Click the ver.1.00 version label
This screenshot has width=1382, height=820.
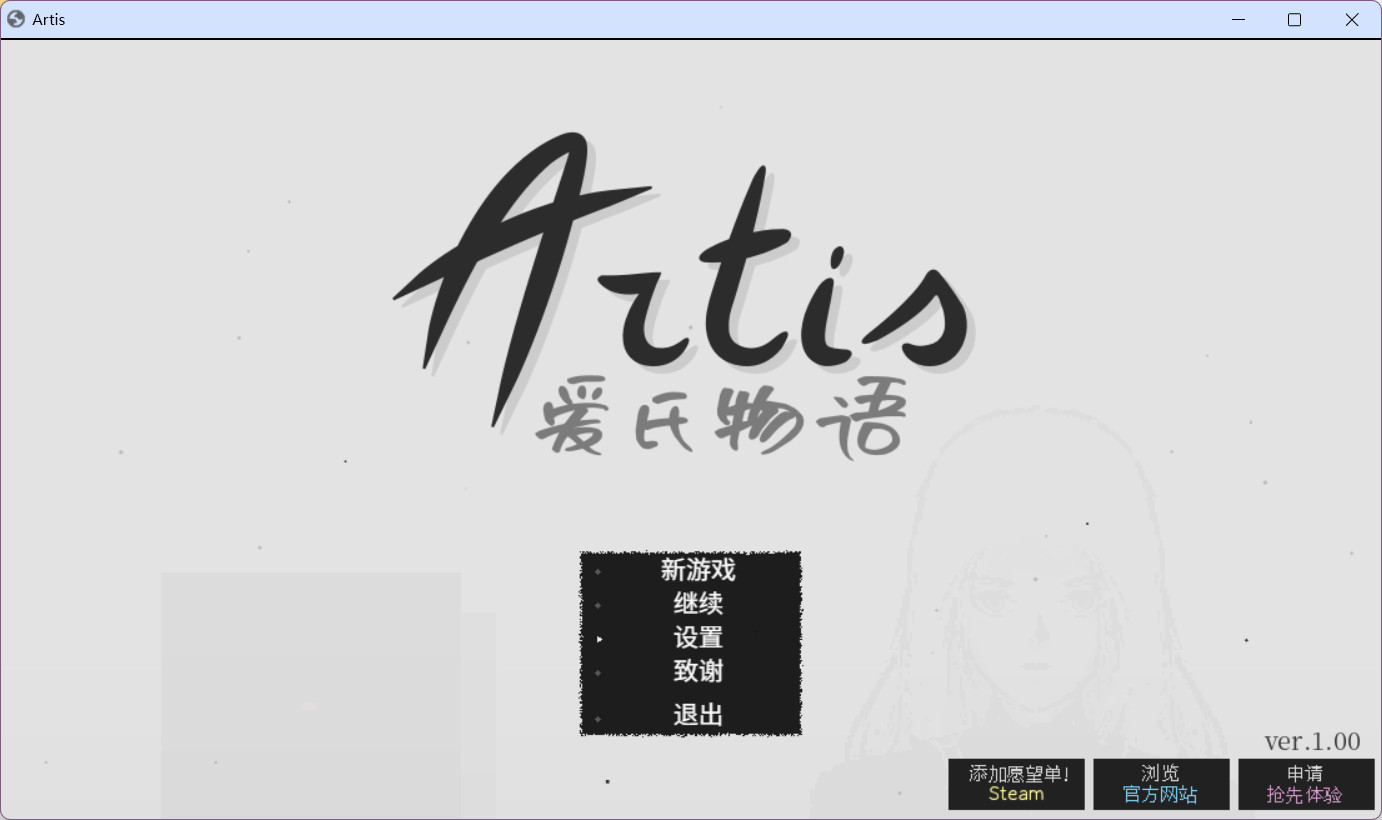pyautogui.click(x=1312, y=741)
